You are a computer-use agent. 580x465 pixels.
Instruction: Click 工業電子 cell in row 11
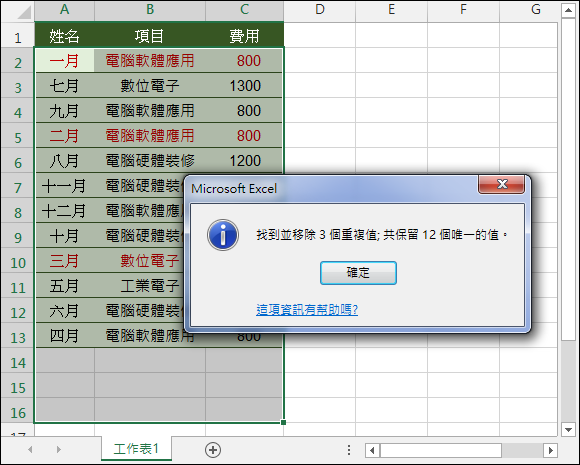(x=139, y=286)
